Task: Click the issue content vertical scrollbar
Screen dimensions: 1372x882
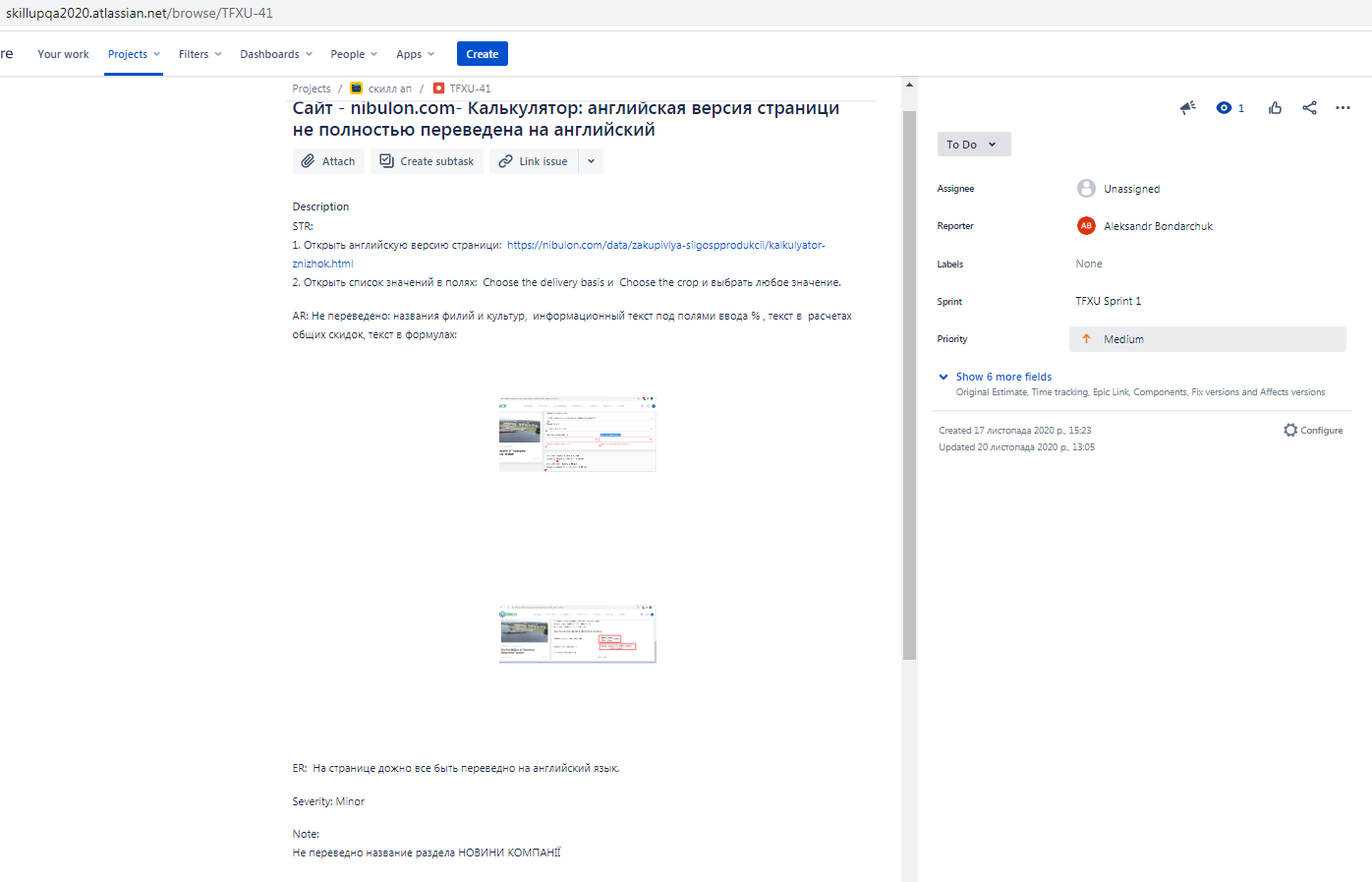Action: [x=909, y=383]
